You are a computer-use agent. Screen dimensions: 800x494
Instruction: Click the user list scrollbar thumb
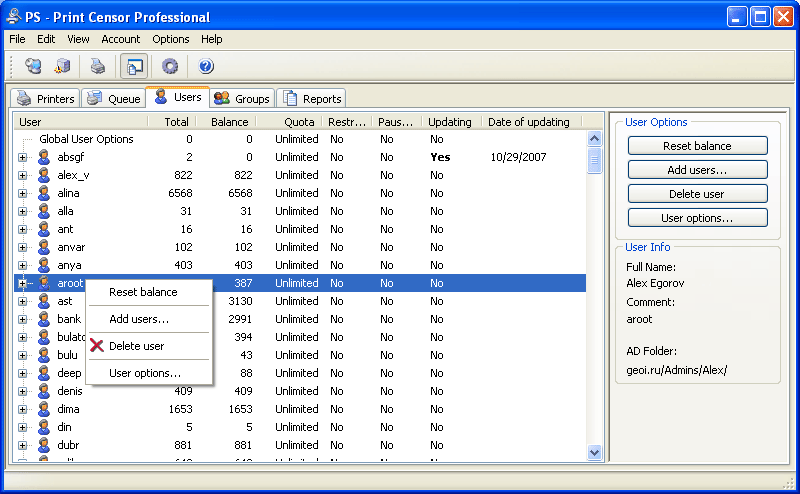coord(594,161)
